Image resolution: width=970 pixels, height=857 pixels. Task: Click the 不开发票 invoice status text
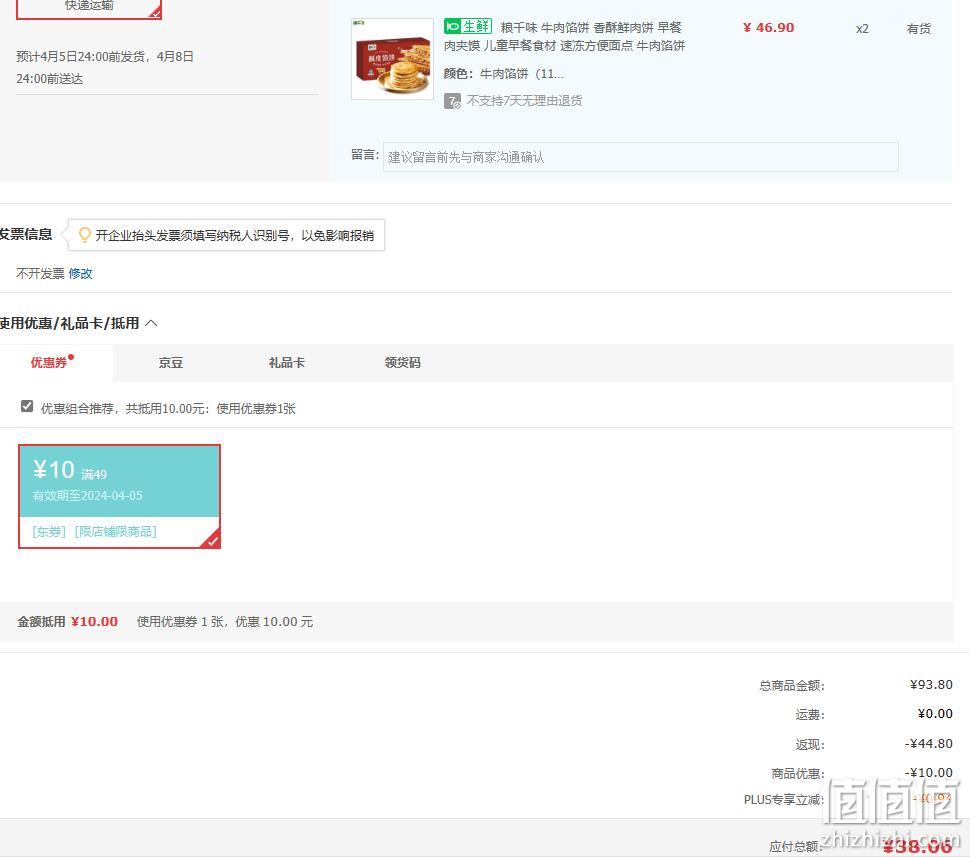(x=40, y=273)
